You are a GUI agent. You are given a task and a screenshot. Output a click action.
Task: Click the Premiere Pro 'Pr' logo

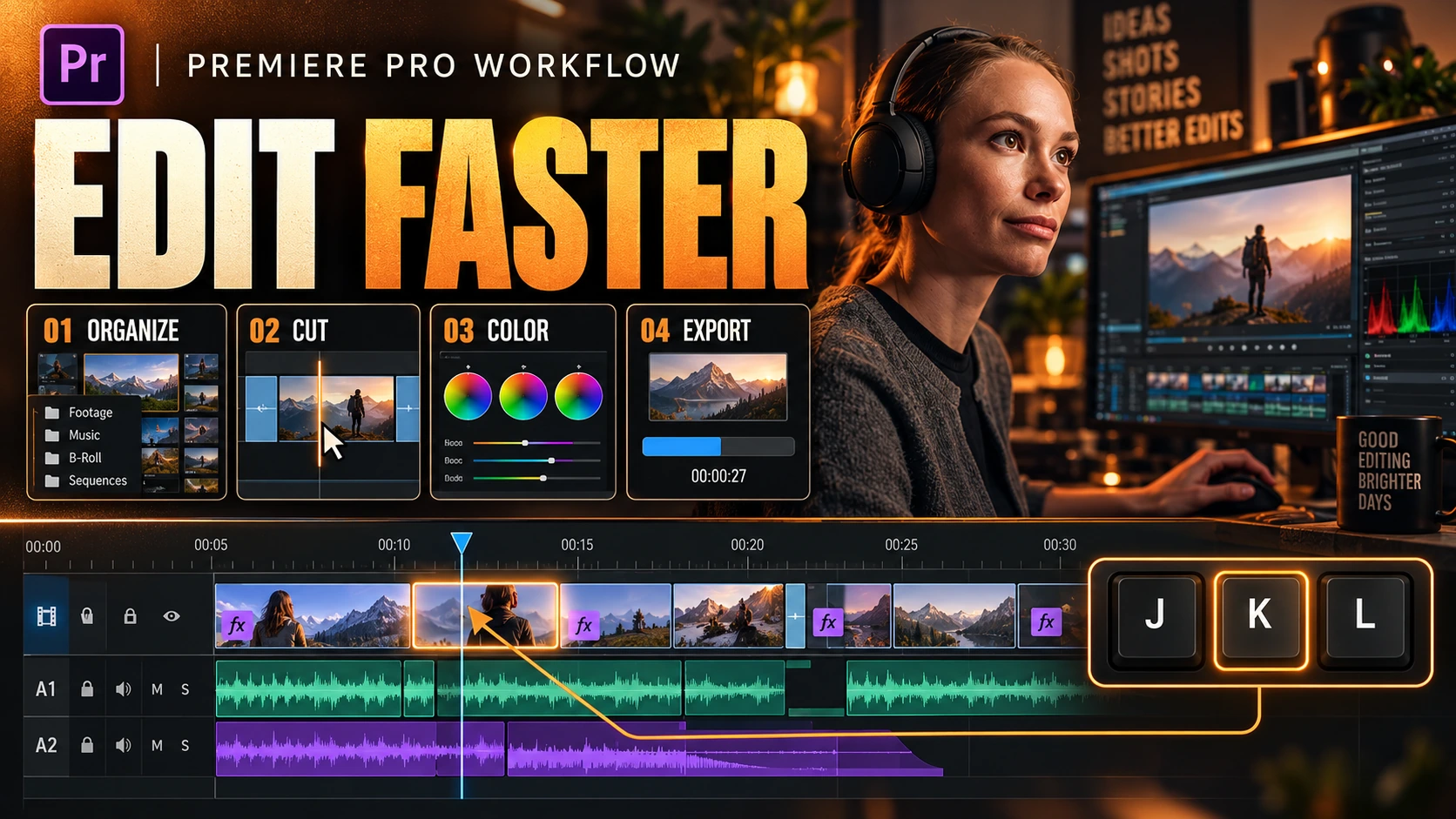(82, 65)
